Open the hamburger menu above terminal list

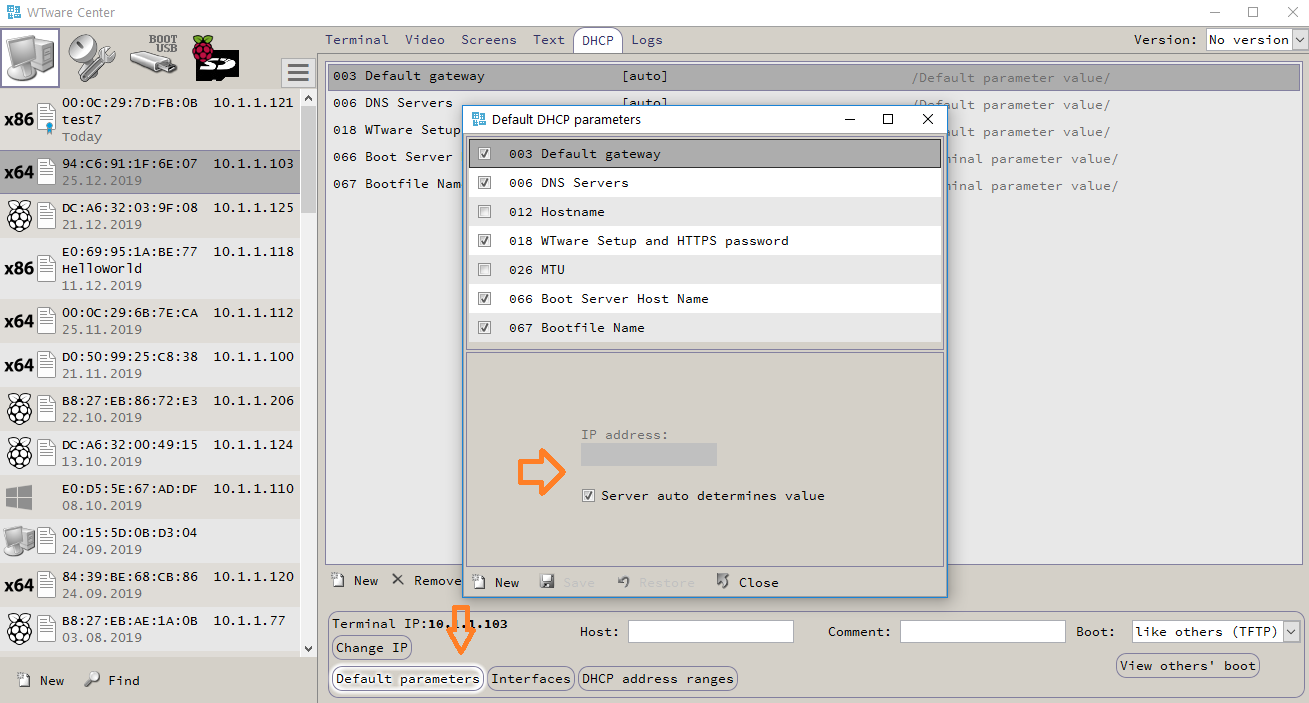(297, 72)
